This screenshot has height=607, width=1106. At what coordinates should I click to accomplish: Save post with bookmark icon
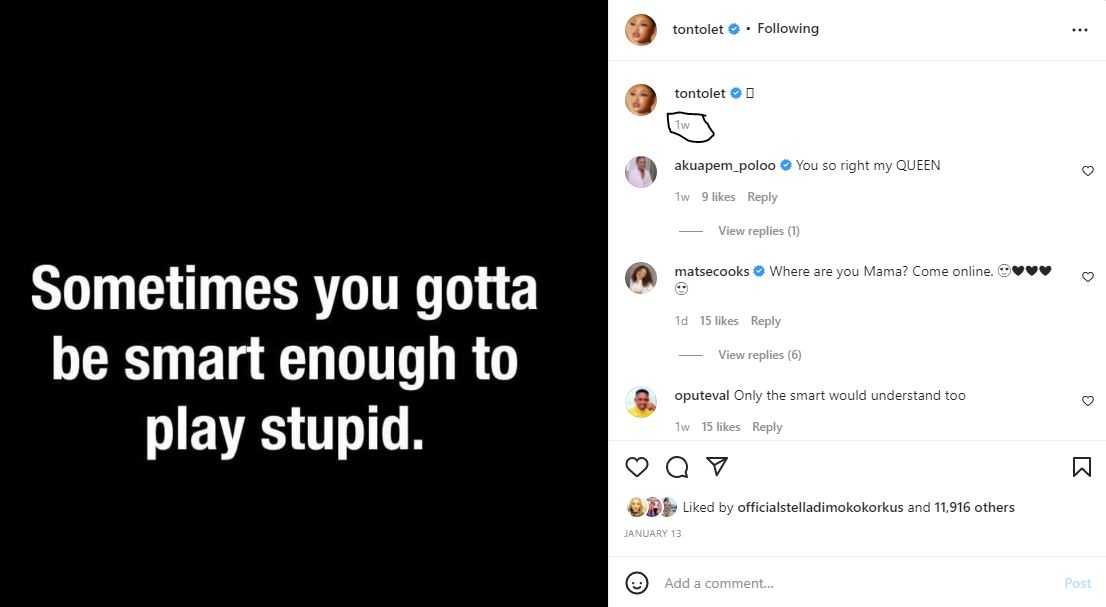(x=1081, y=467)
